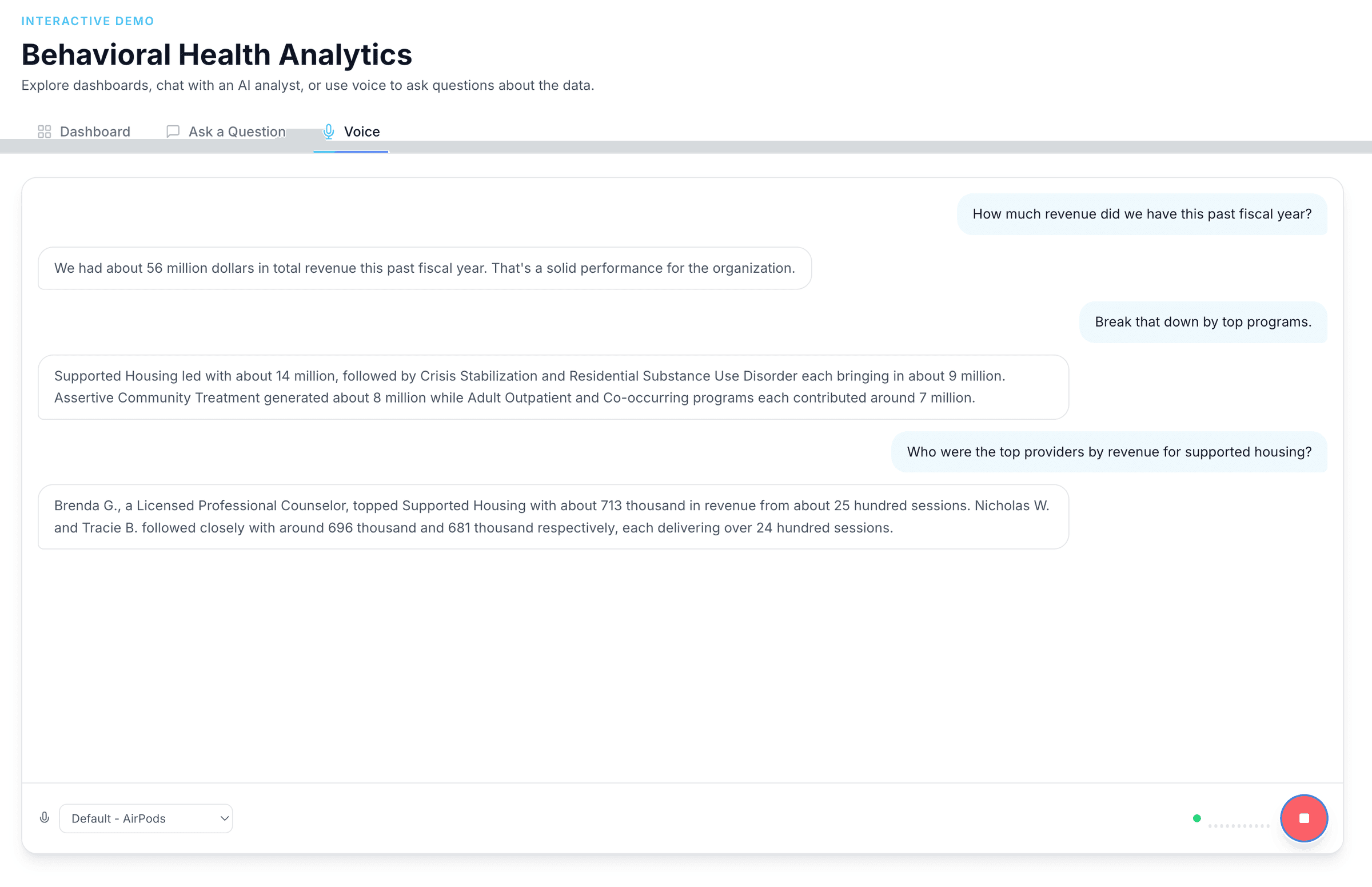Click the Brenda G. provider revenue response
This screenshot has width=1372, height=887.
click(x=553, y=516)
